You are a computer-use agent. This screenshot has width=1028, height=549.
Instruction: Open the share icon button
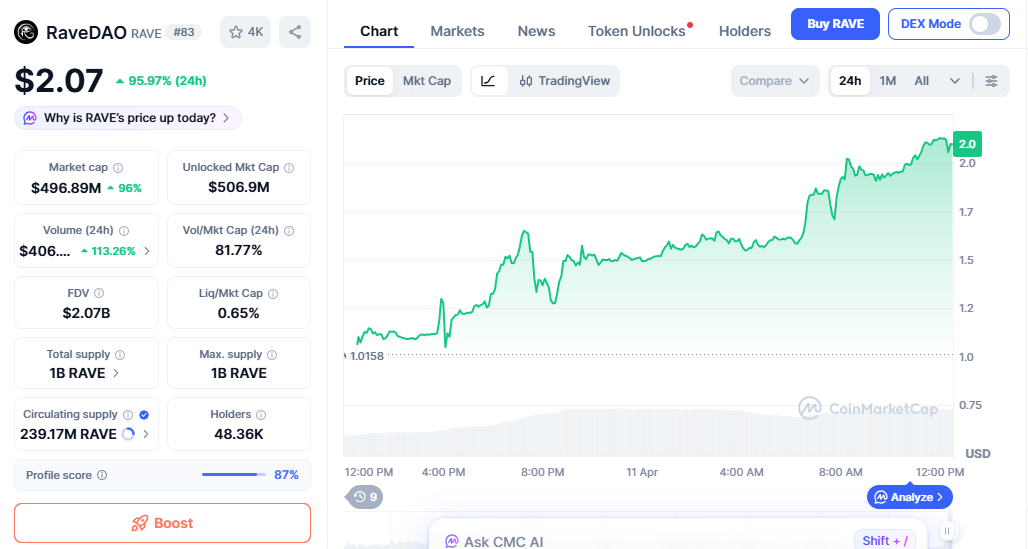[295, 32]
